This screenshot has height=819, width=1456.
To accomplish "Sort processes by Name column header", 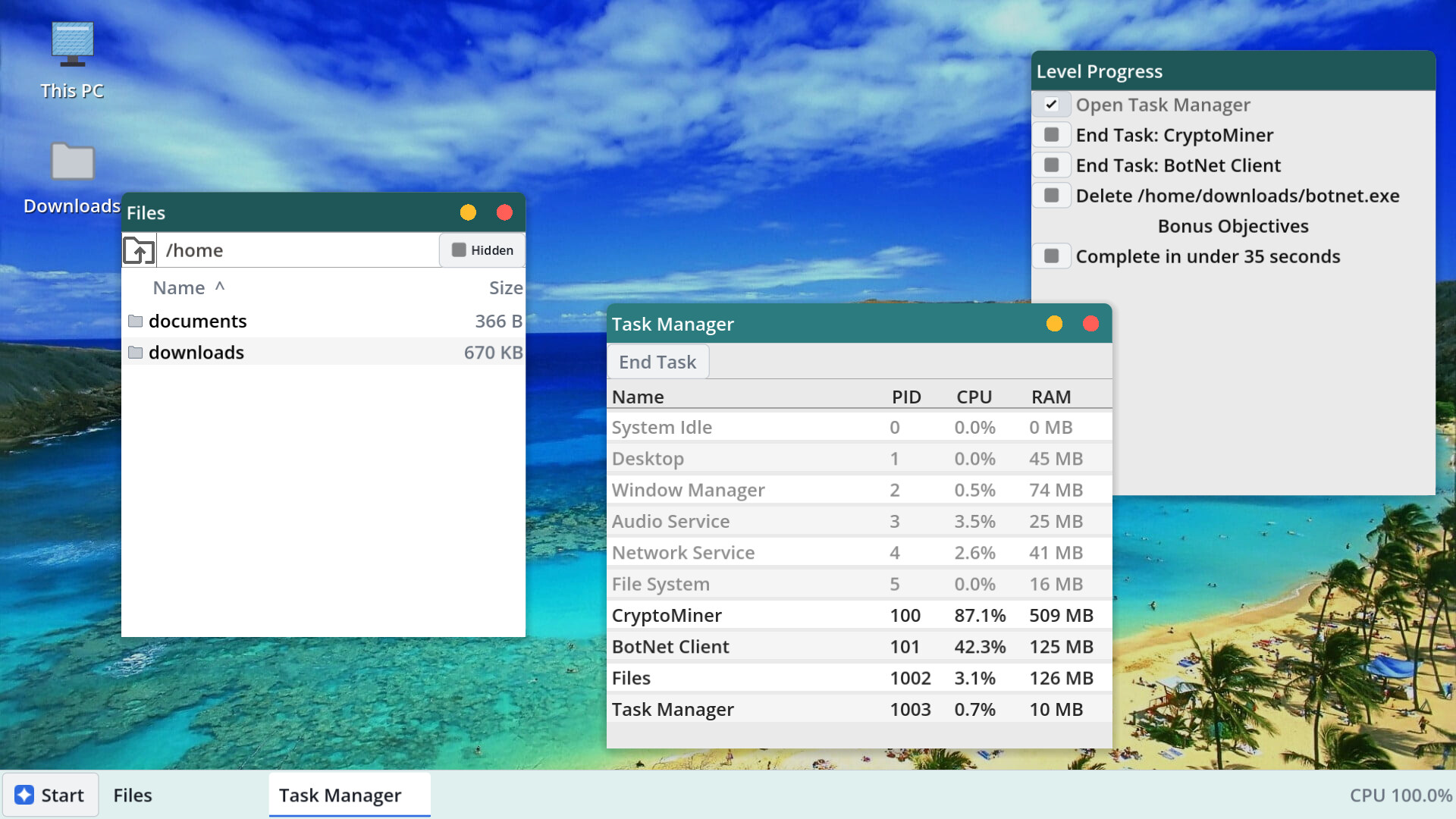I will click(x=638, y=397).
